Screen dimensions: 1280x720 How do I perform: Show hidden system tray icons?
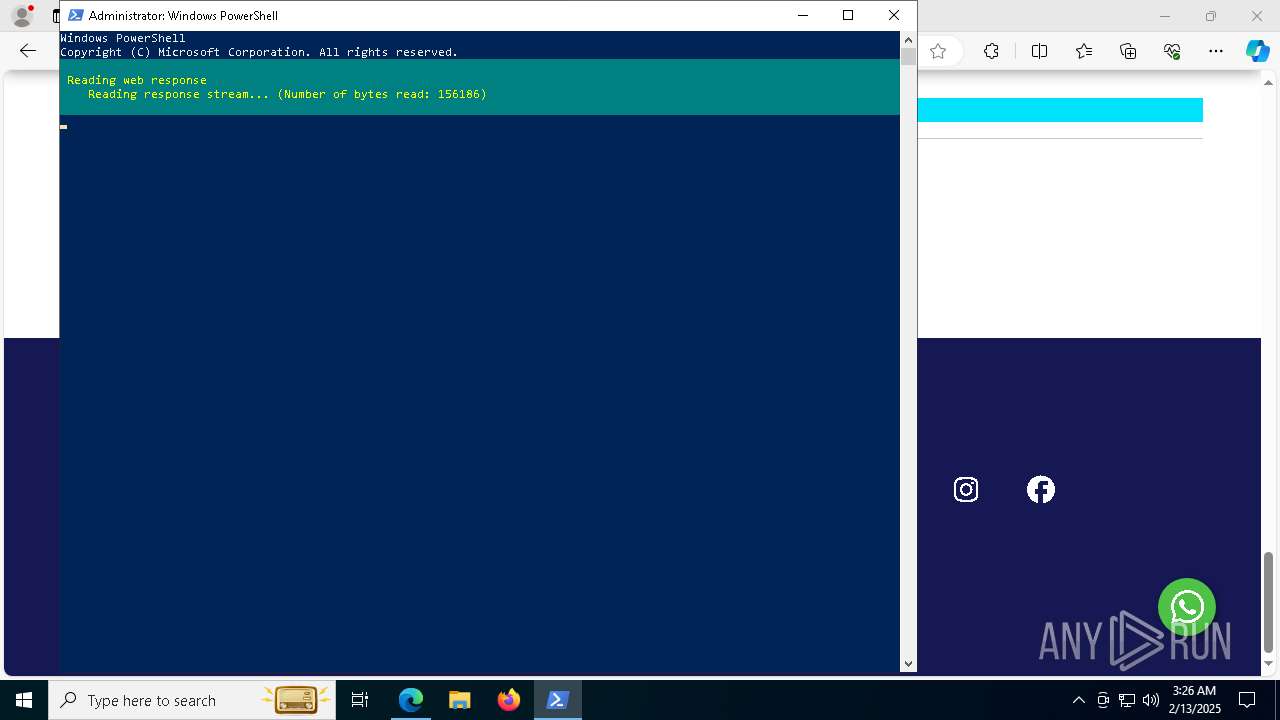(x=1078, y=700)
